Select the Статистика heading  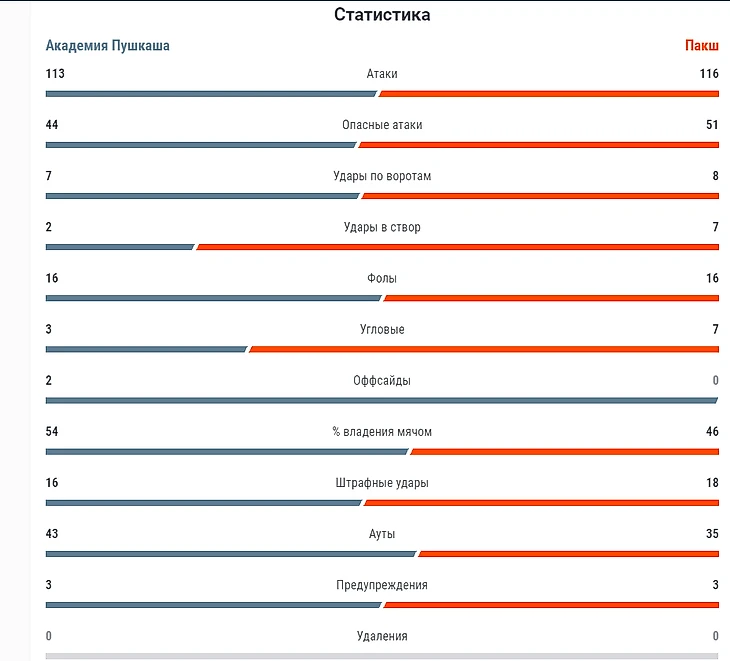(x=382, y=14)
